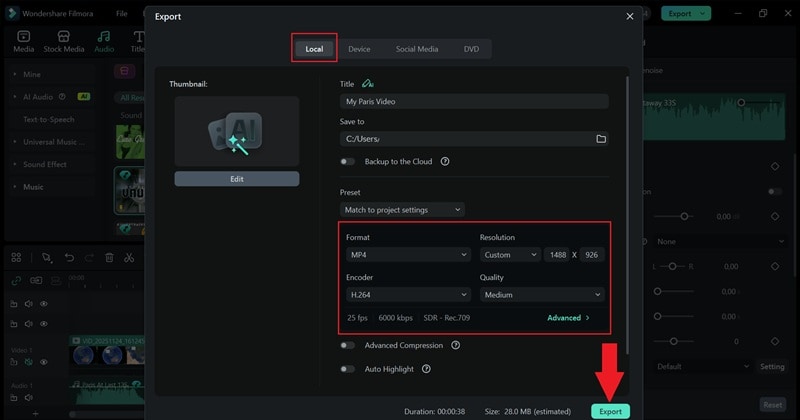
Task: Mute the Audio 1 track speaker
Action: click(x=29, y=398)
